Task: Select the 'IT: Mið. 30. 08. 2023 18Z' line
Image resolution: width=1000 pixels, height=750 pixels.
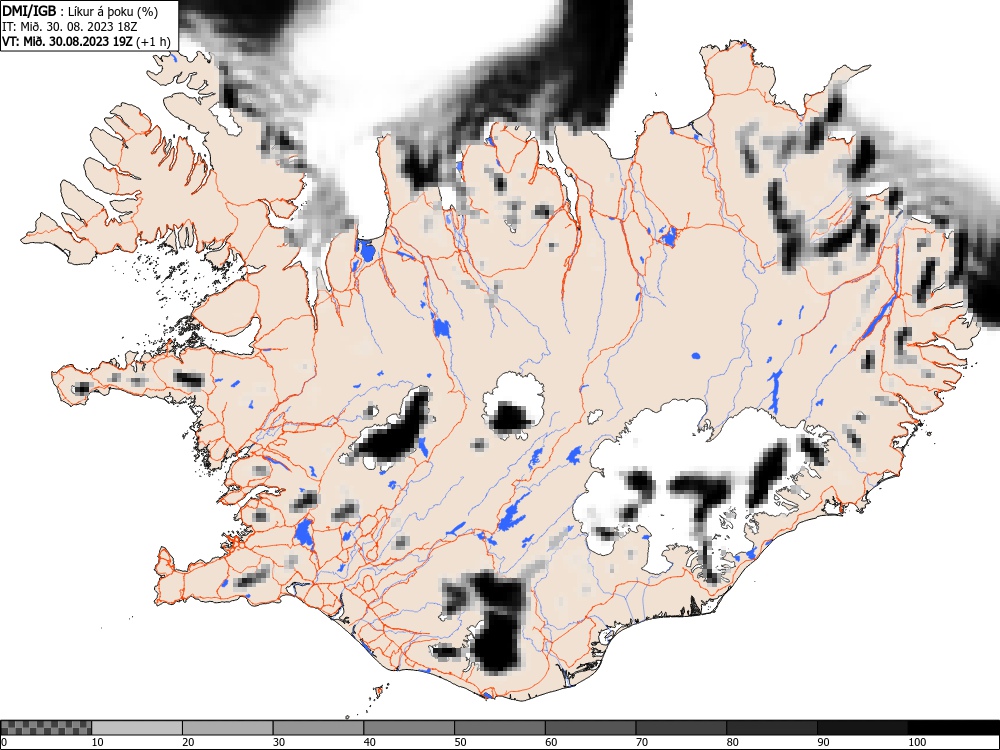Action: tap(70, 27)
